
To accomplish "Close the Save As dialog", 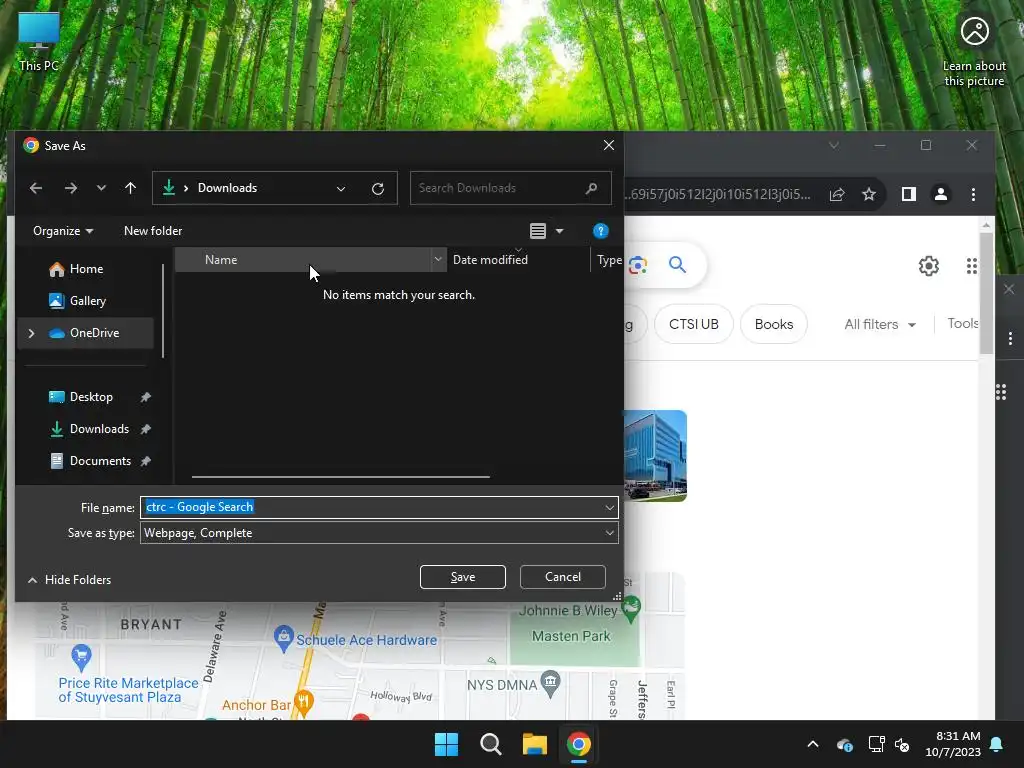I will pos(609,146).
